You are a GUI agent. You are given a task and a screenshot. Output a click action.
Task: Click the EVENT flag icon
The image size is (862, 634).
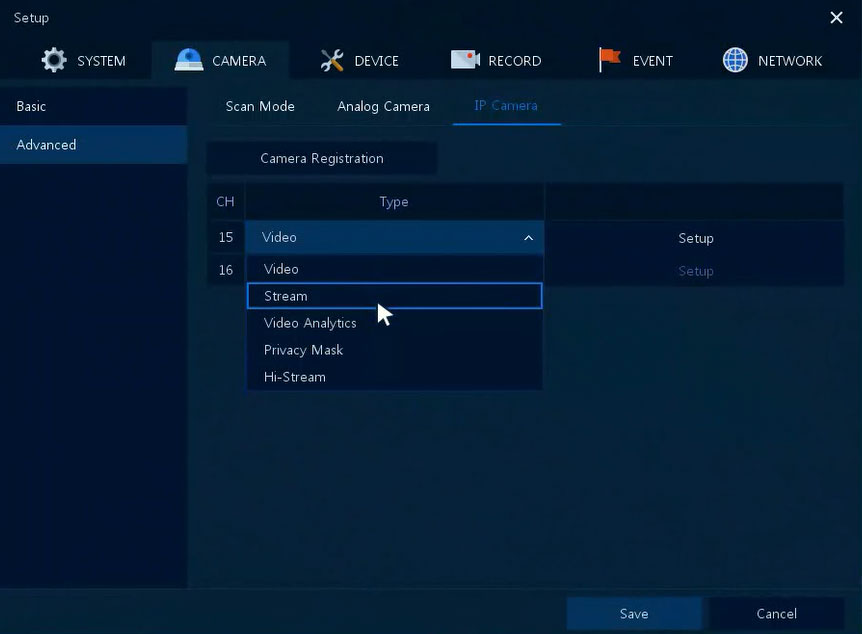point(609,61)
